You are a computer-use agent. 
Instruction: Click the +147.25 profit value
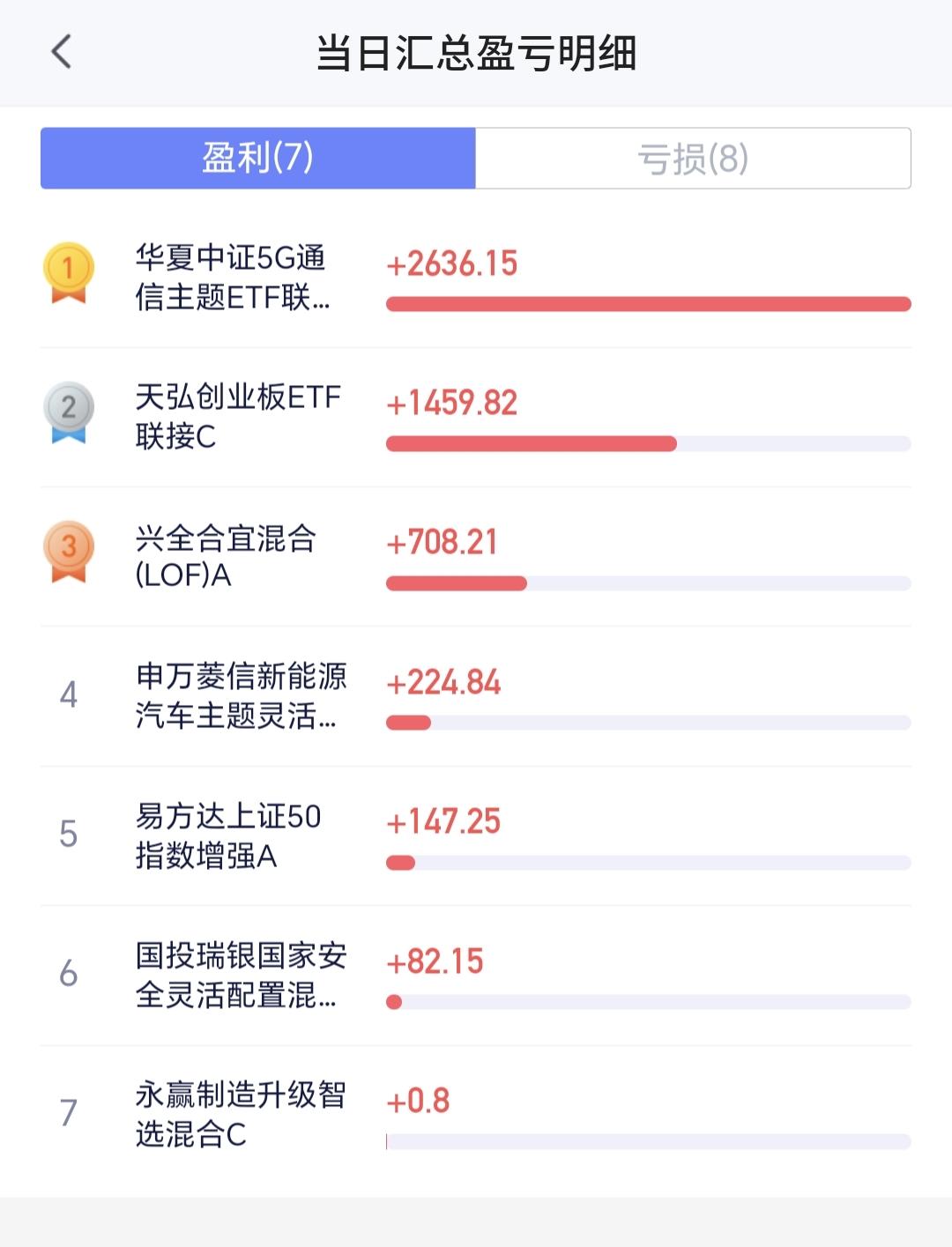(443, 821)
